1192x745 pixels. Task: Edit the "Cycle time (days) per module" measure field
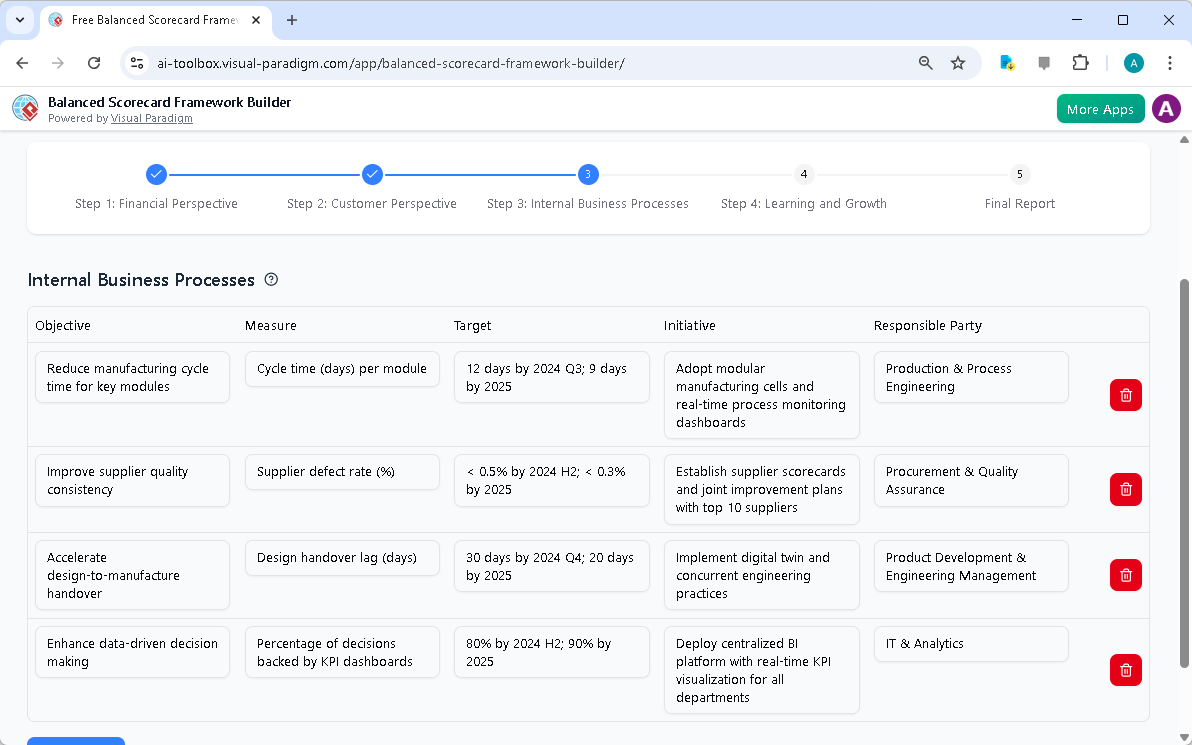click(342, 369)
